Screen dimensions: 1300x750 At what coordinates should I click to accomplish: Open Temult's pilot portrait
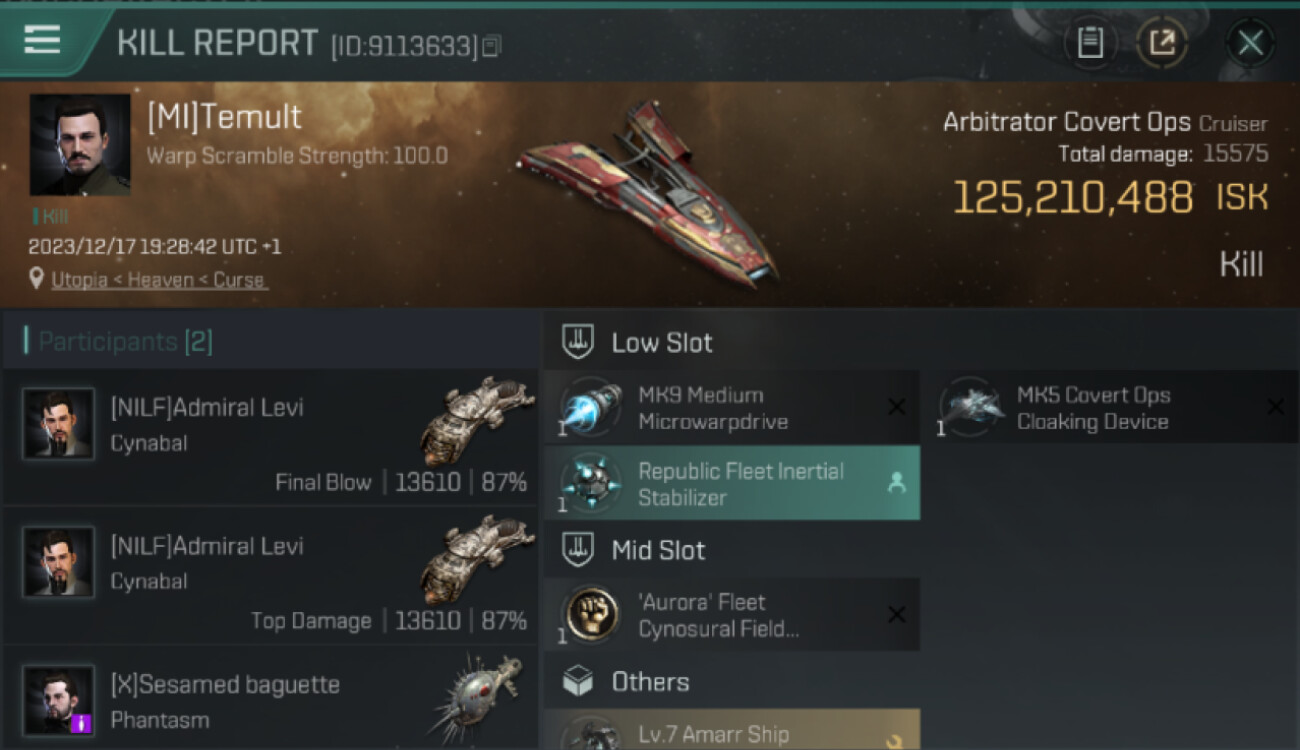[x=80, y=144]
